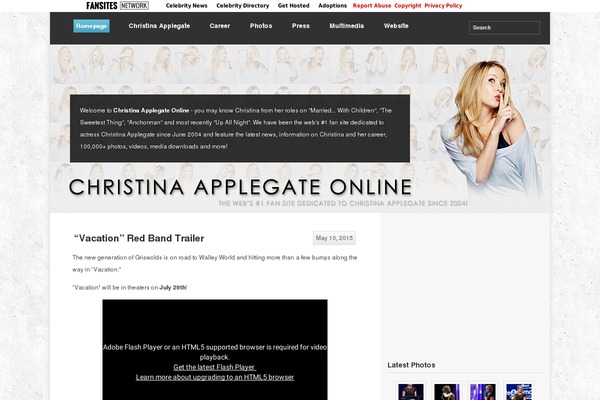The height and width of the screenshot is (400, 600).
Task: Select the Website menu item
Action: (396, 26)
